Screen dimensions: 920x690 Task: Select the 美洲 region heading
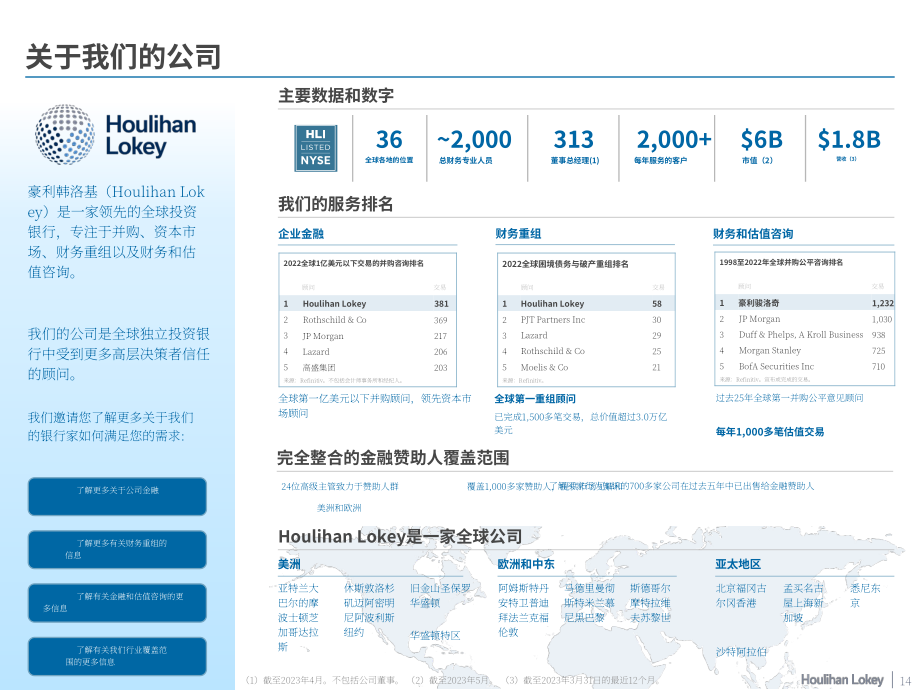click(x=289, y=564)
